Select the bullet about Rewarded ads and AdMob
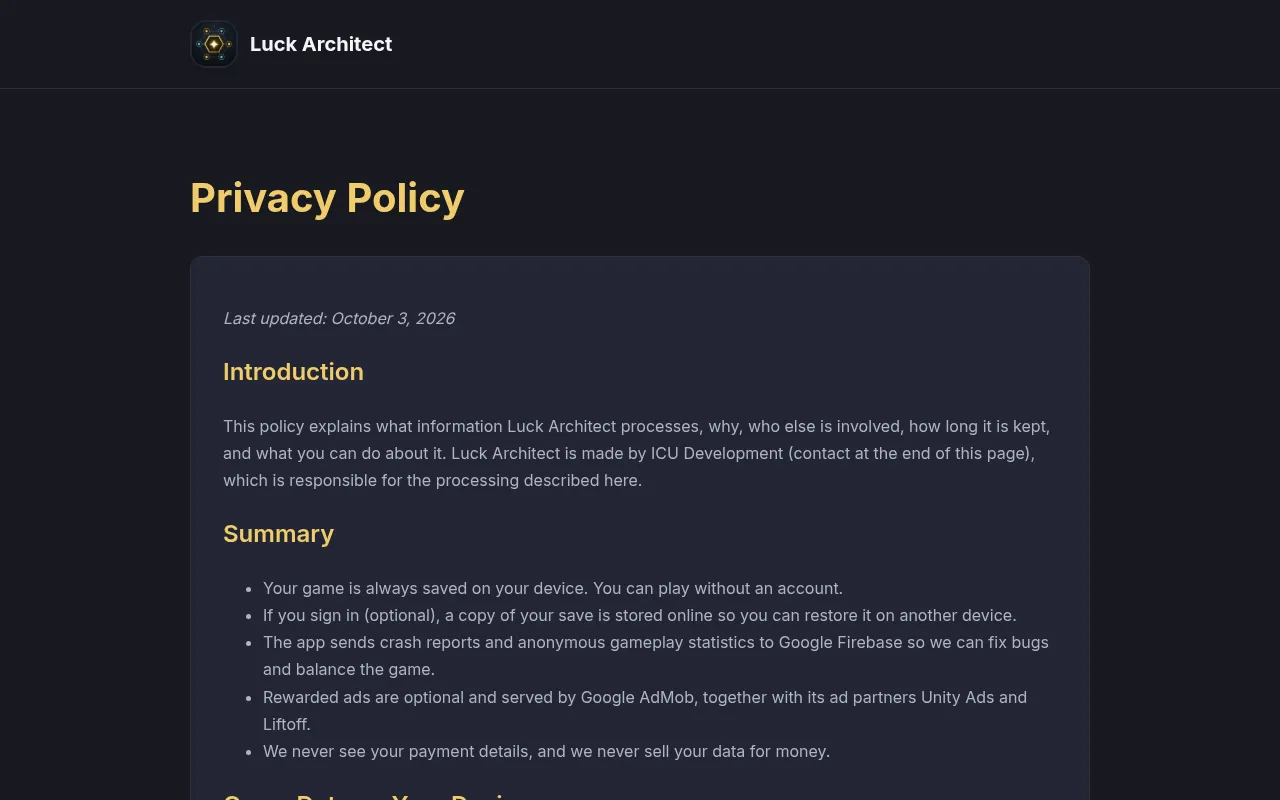Viewport: 1280px width, 800px height. (645, 710)
